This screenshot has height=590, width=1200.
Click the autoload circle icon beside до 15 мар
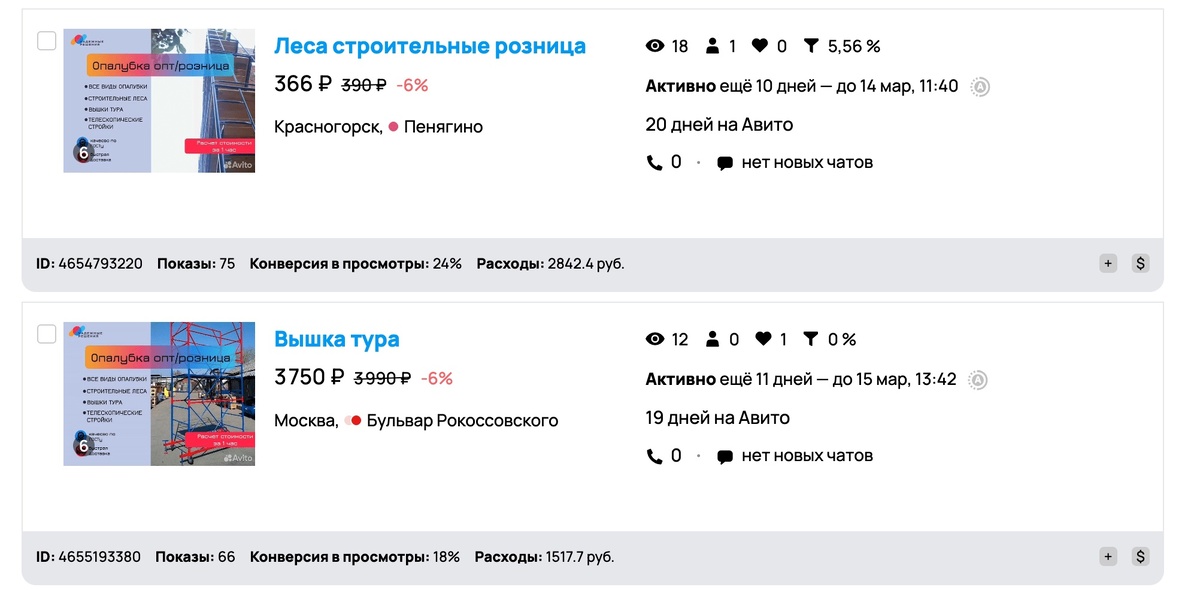click(x=980, y=380)
